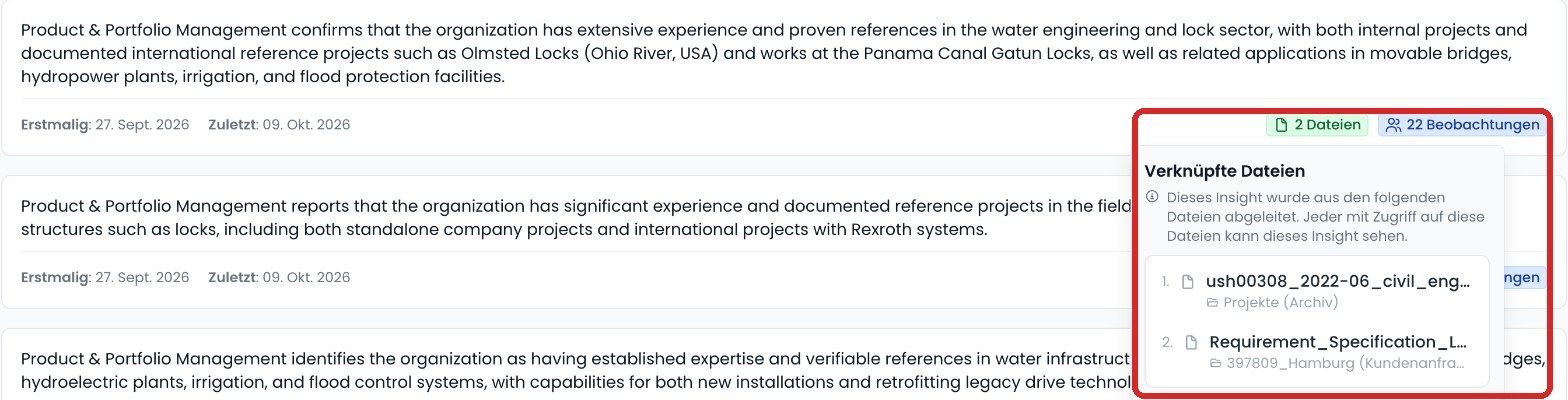Toggle the green '2 Dateien' badge

click(1317, 125)
